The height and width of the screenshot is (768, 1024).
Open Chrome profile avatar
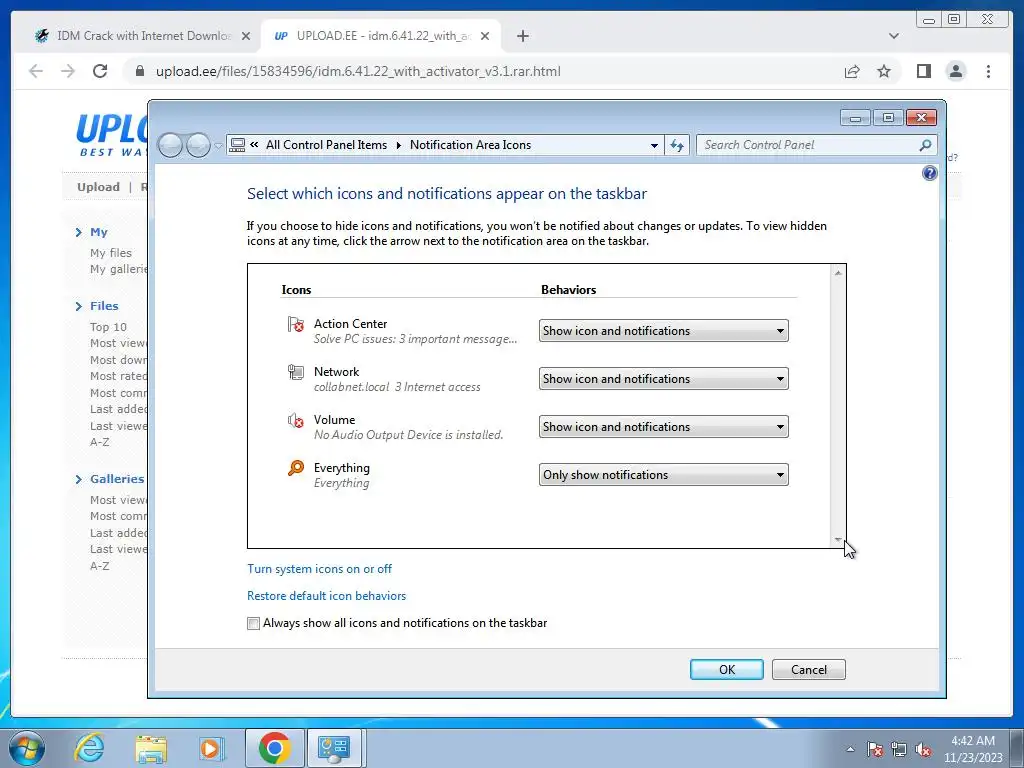pos(955,71)
